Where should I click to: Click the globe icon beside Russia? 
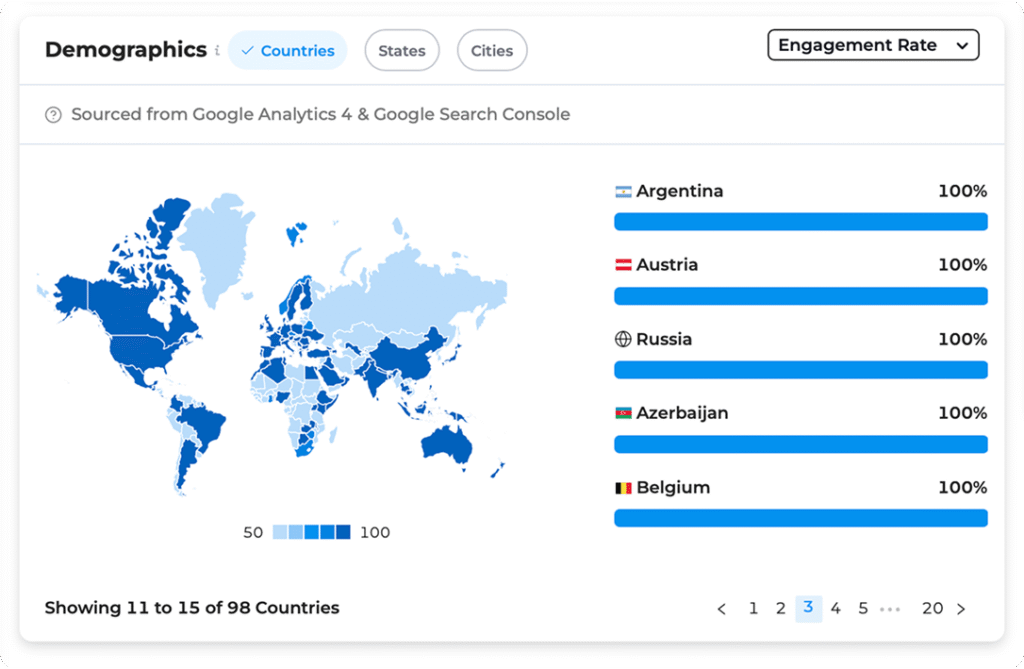coord(623,339)
